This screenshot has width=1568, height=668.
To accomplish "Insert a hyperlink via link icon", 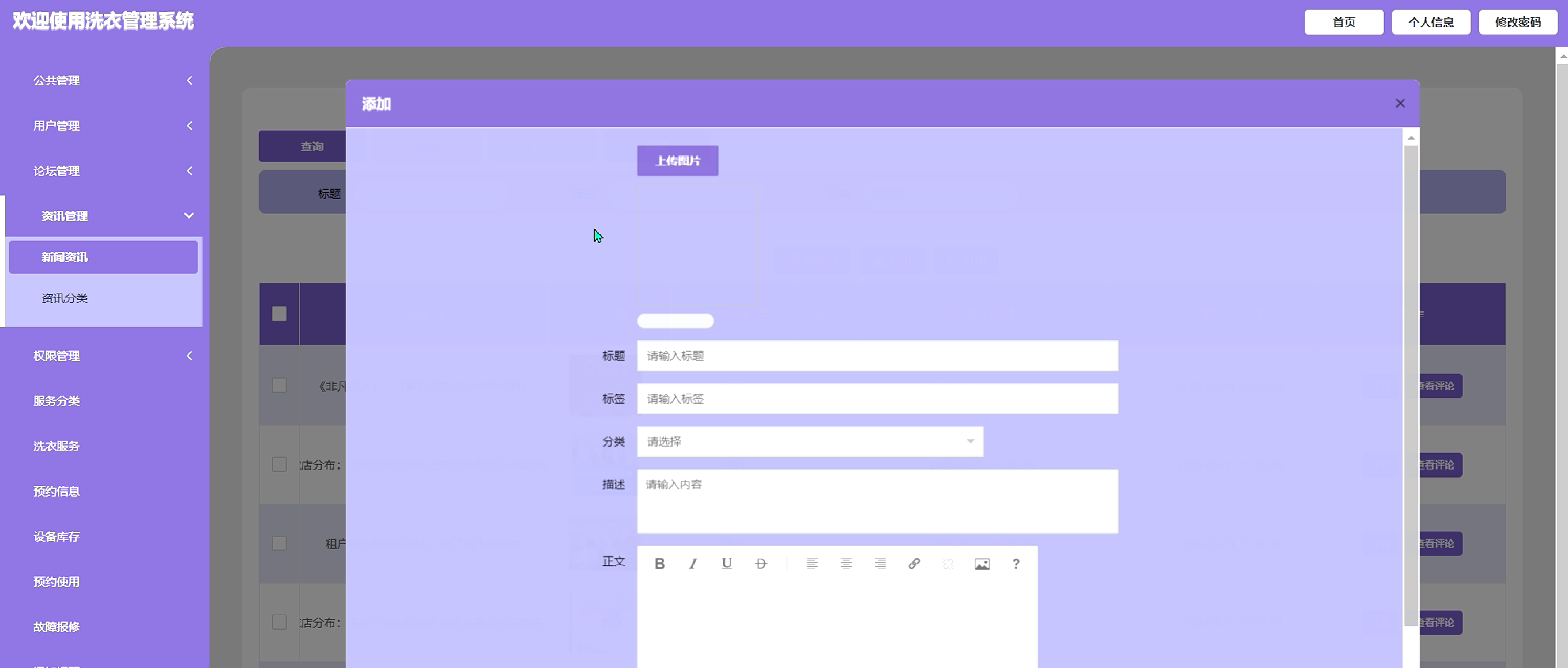I will (914, 564).
